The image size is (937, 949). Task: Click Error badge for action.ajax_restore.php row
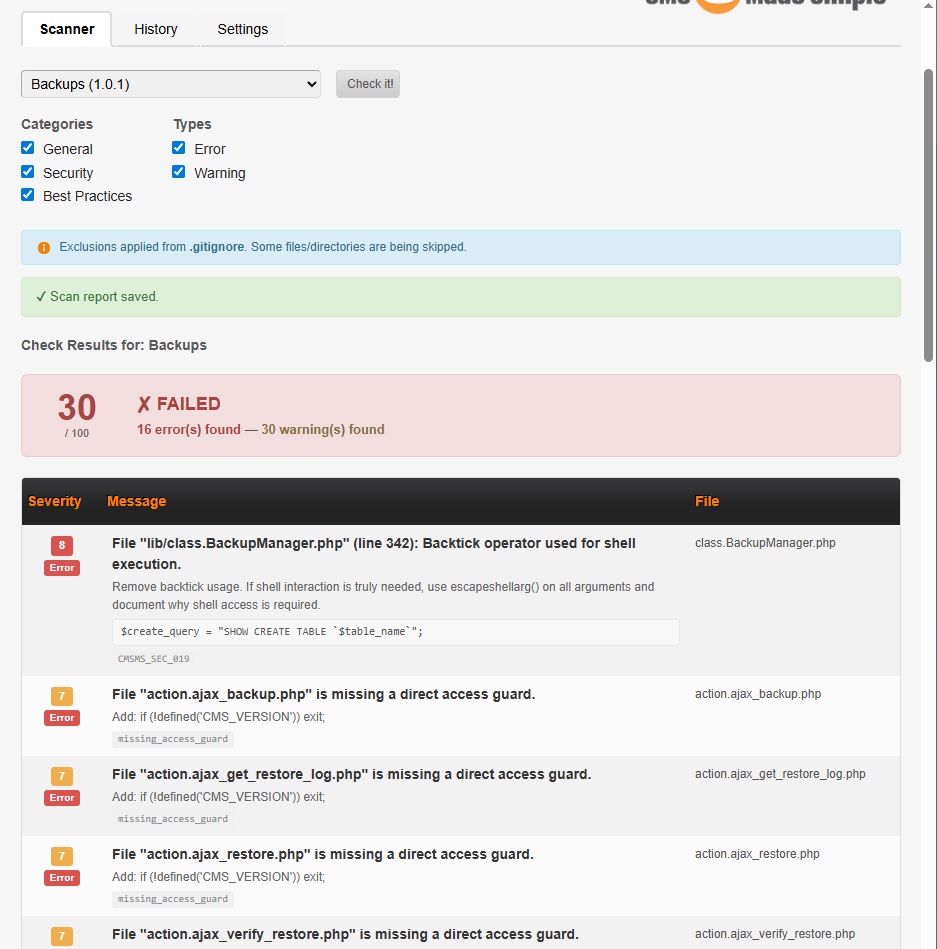pyautogui.click(x=62, y=878)
